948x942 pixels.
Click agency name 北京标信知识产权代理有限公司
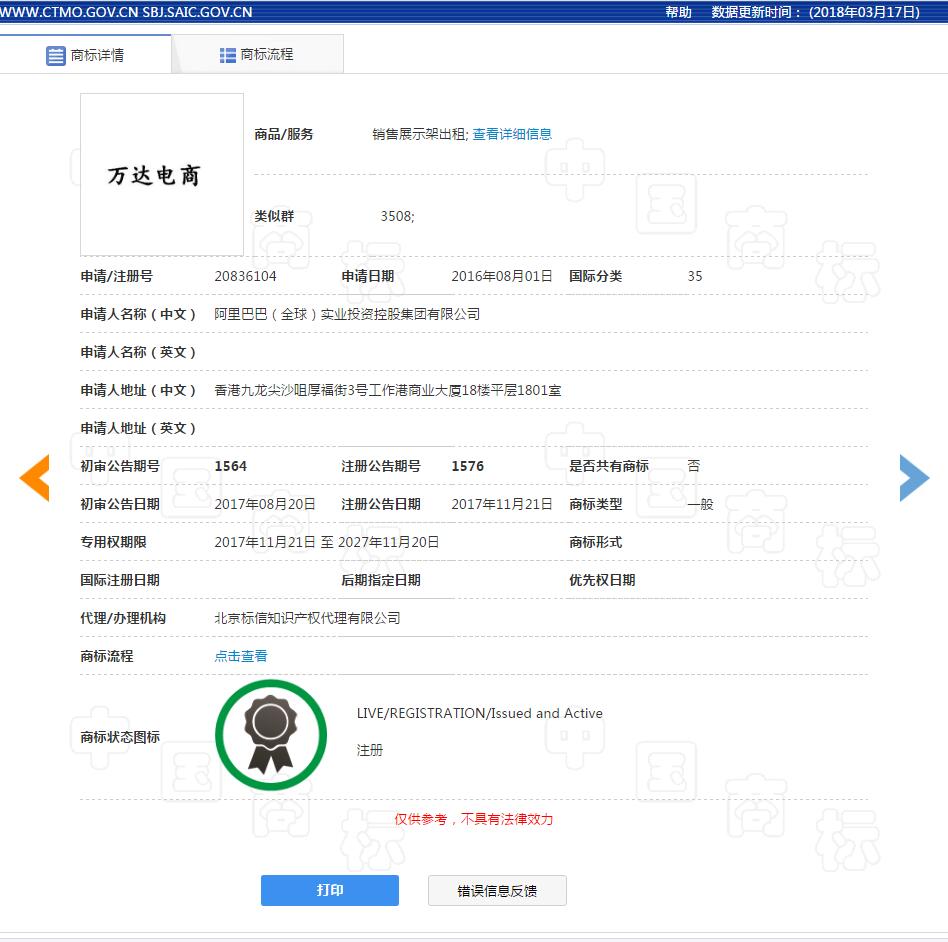coord(307,618)
